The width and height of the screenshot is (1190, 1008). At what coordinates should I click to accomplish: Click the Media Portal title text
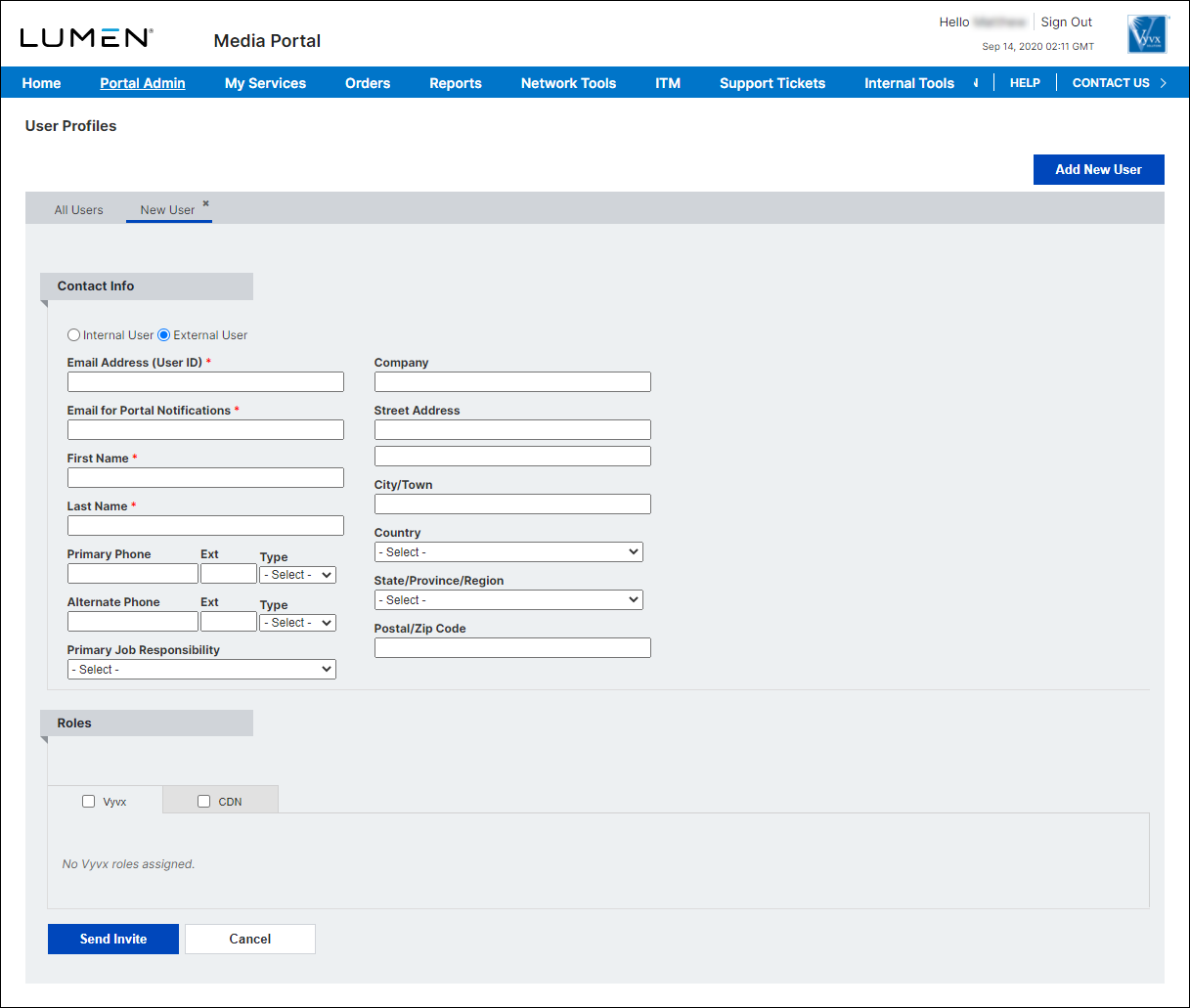pyautogui.click(x=267, y=41)
